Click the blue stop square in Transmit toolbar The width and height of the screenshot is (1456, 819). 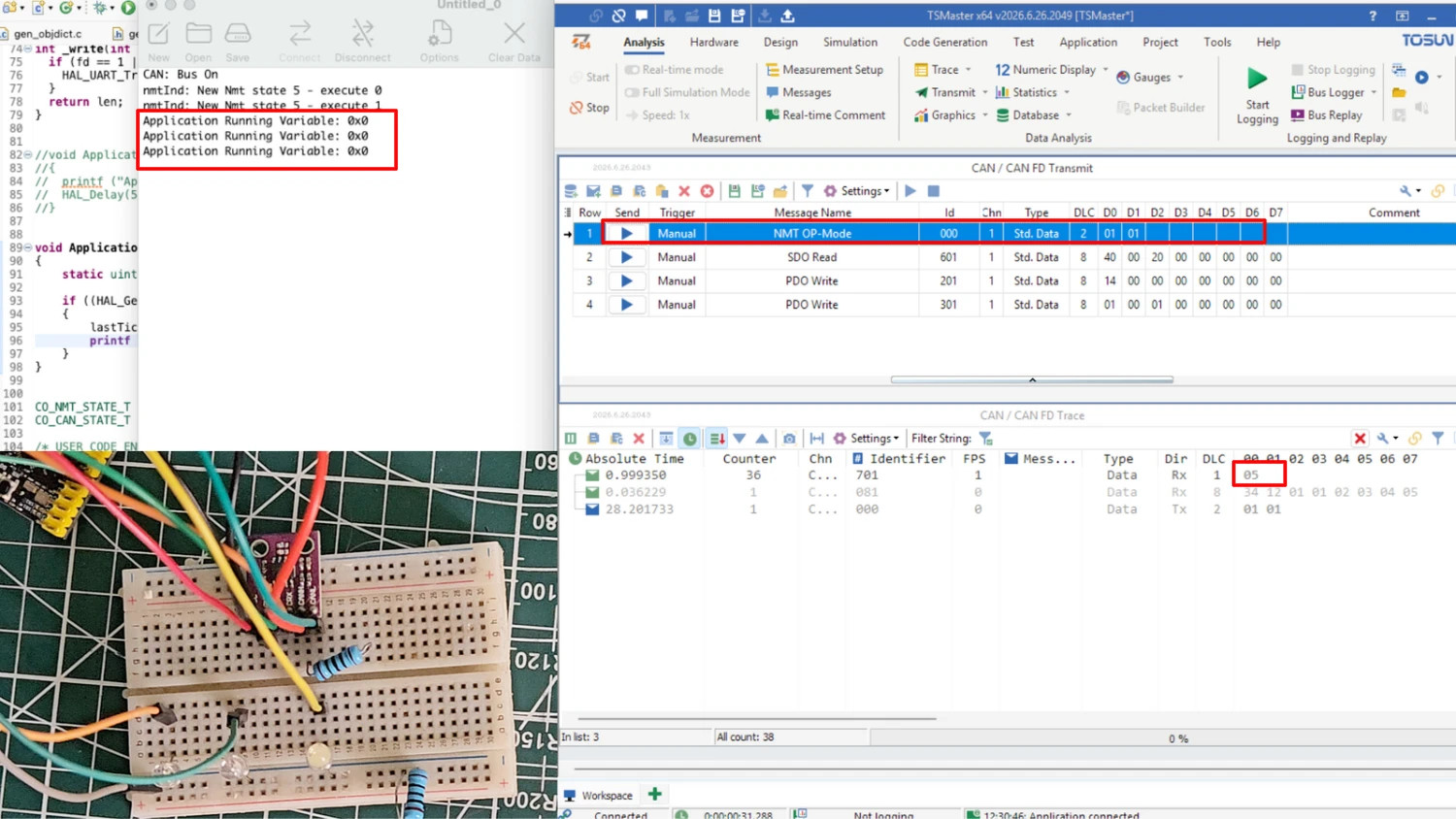coord(934,191)
